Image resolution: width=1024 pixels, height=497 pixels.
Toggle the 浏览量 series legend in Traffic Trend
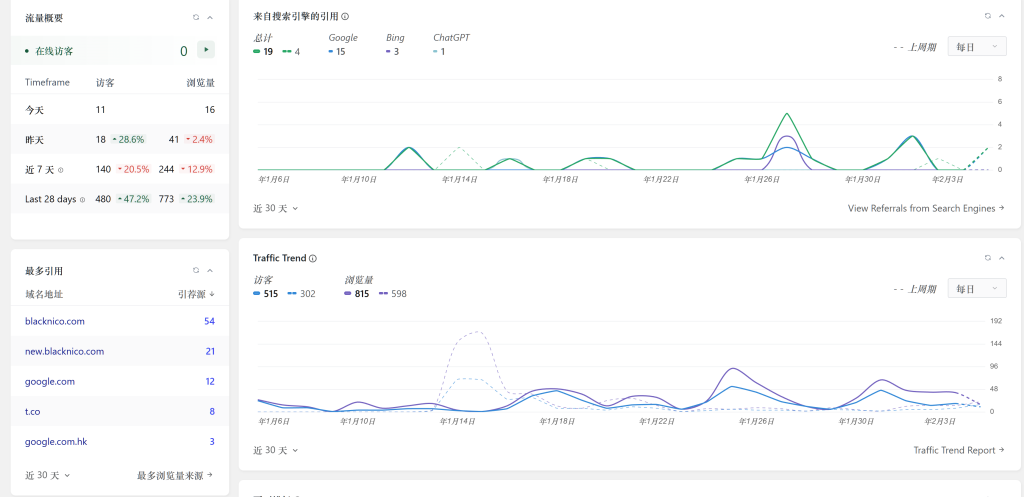[375, 287]
